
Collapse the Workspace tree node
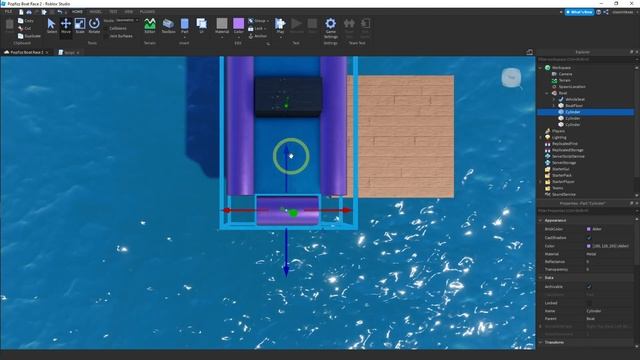(x=541, y=67)
